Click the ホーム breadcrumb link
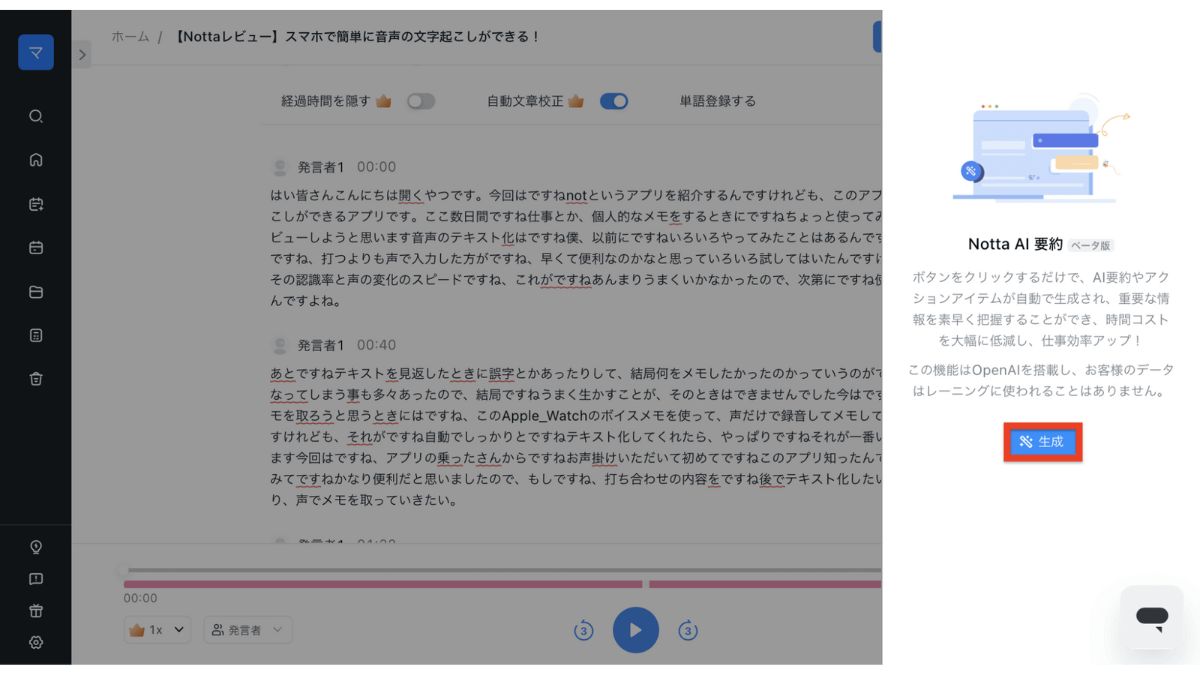 pyautogui.click(x=130, y=36)
